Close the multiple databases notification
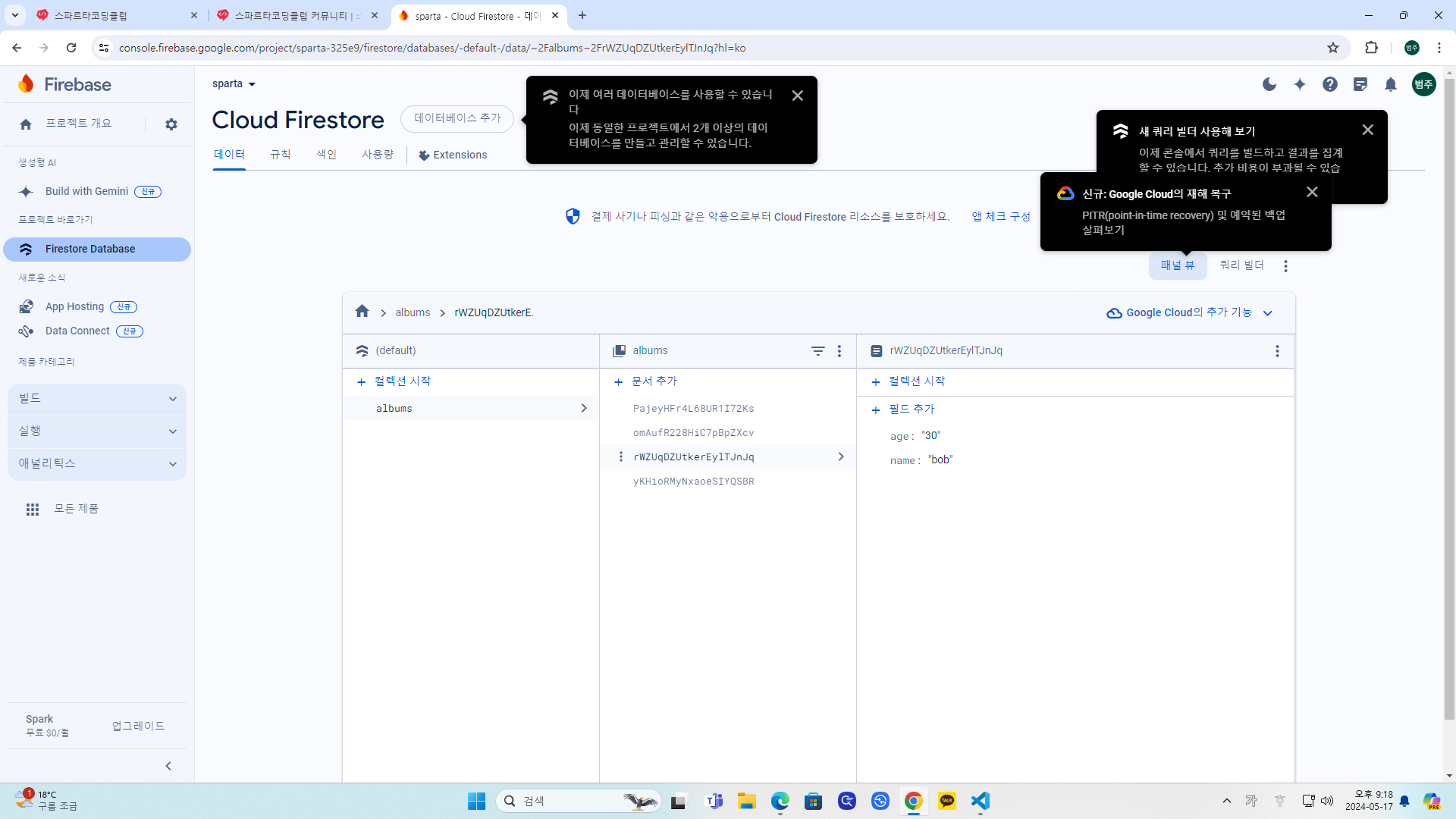Viewport: 1456px width, 819px height. 798,96
